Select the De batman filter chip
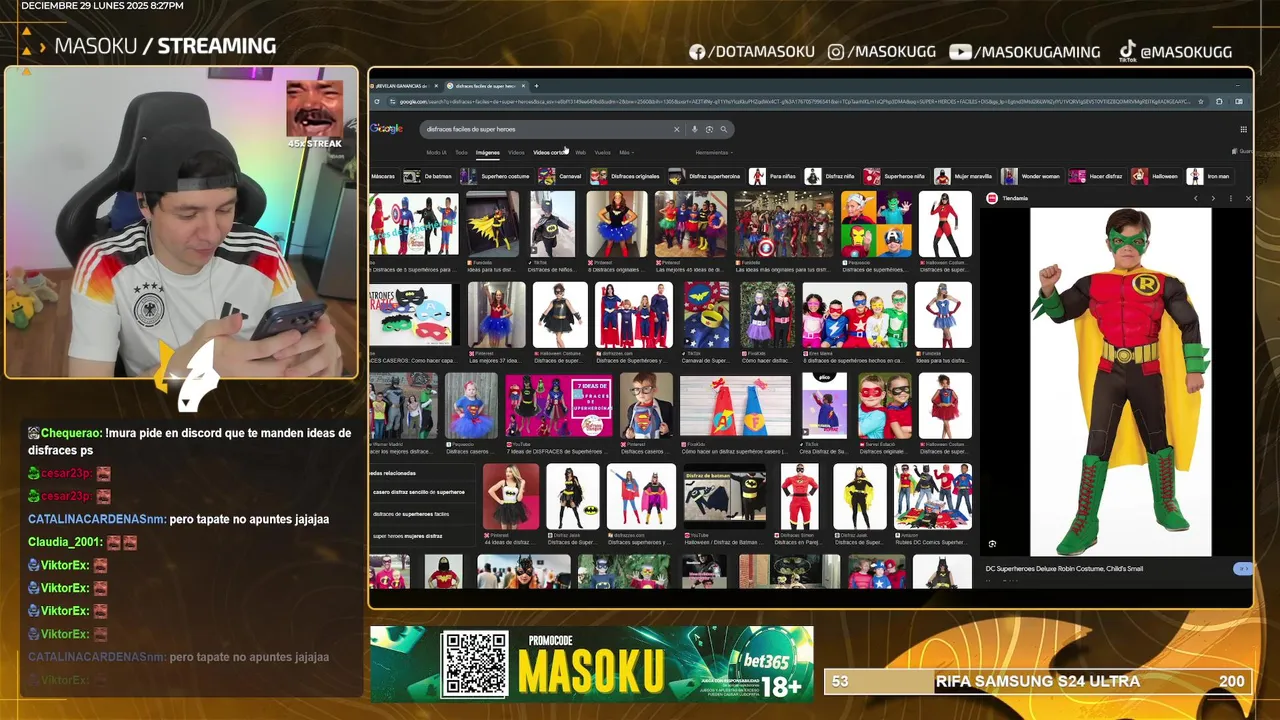The height and width of the screenshot is (720, 1280). point(428,176)
